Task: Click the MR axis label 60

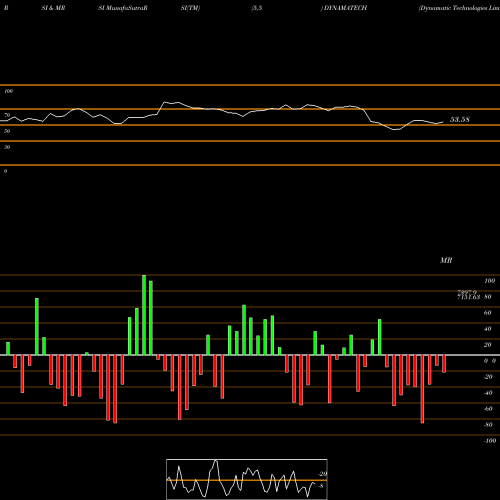Action: [487, 313]
